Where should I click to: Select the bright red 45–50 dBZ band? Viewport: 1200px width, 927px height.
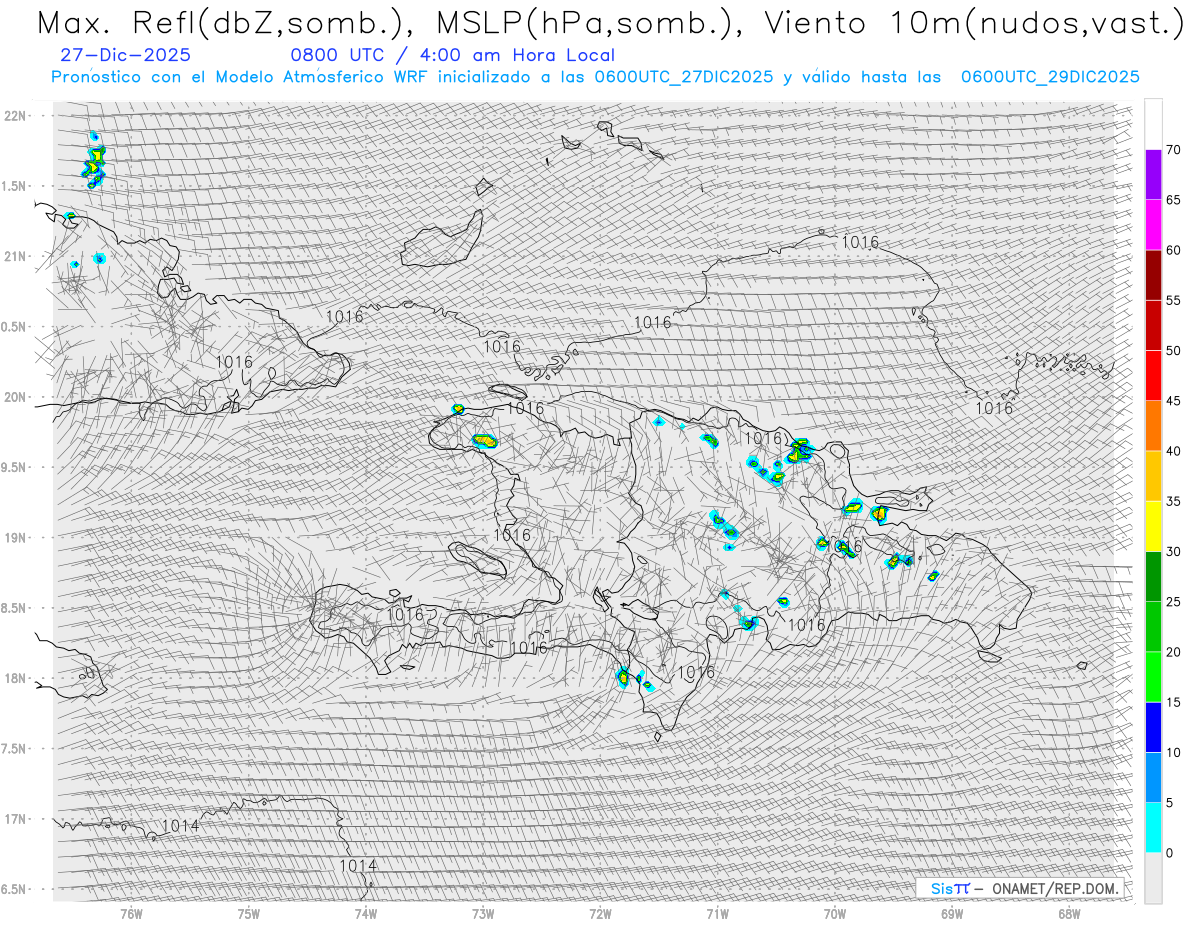pos(1153,376)
